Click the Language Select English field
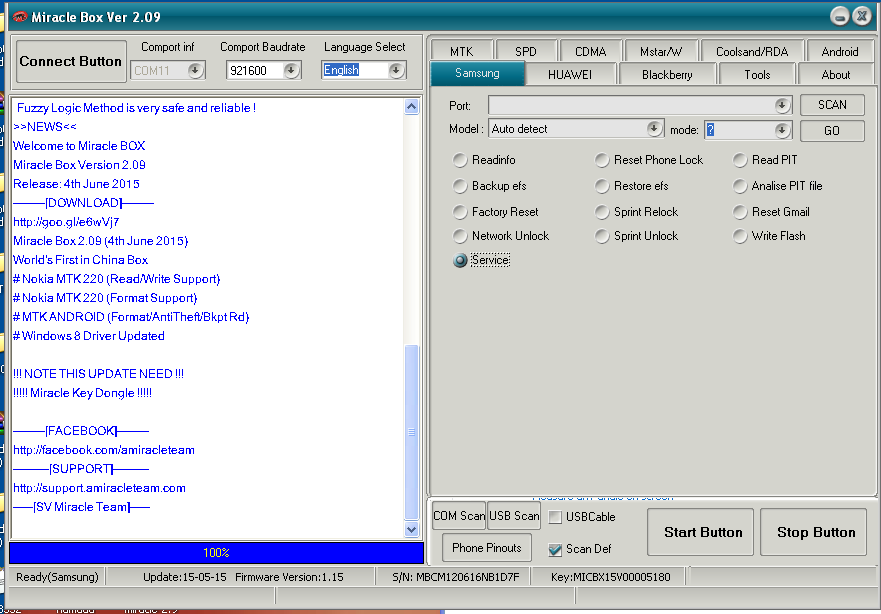881x614 pixels. coord(355,70)
